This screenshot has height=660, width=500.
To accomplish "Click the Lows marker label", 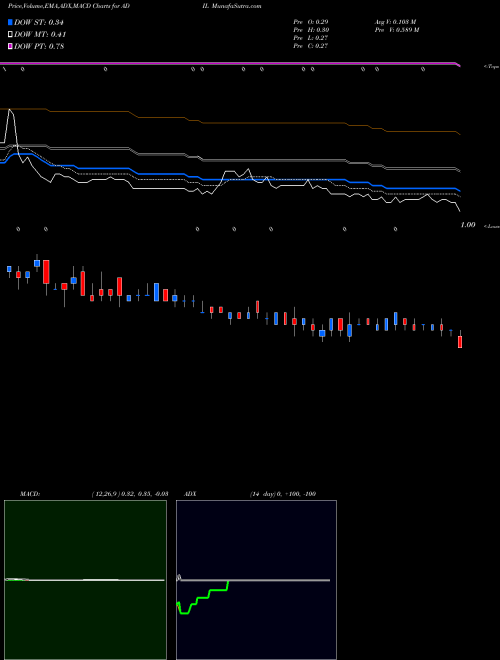I will coord(492,226).
